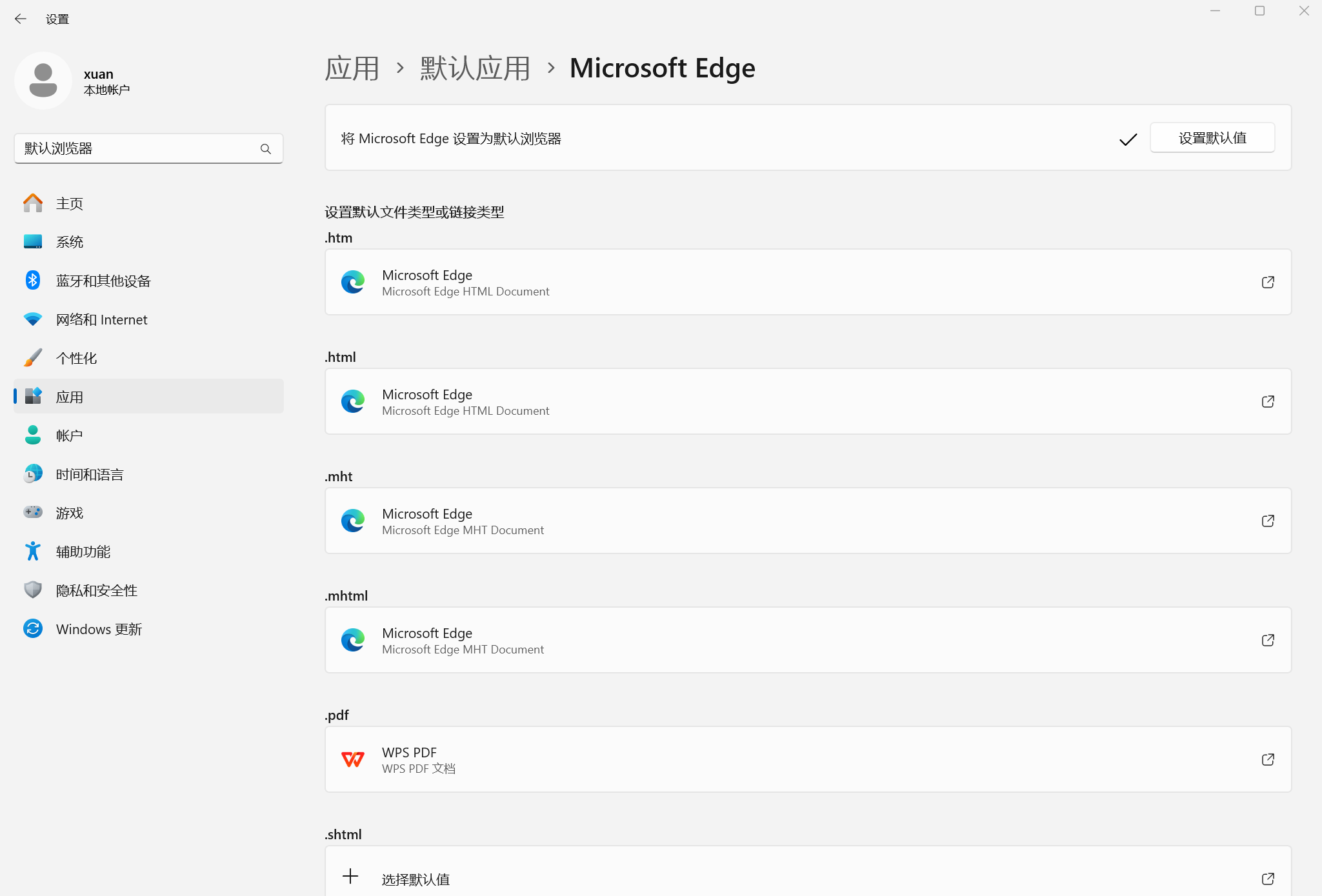
Task: Click the Edge icon for .htm
Action: [353, 283]
